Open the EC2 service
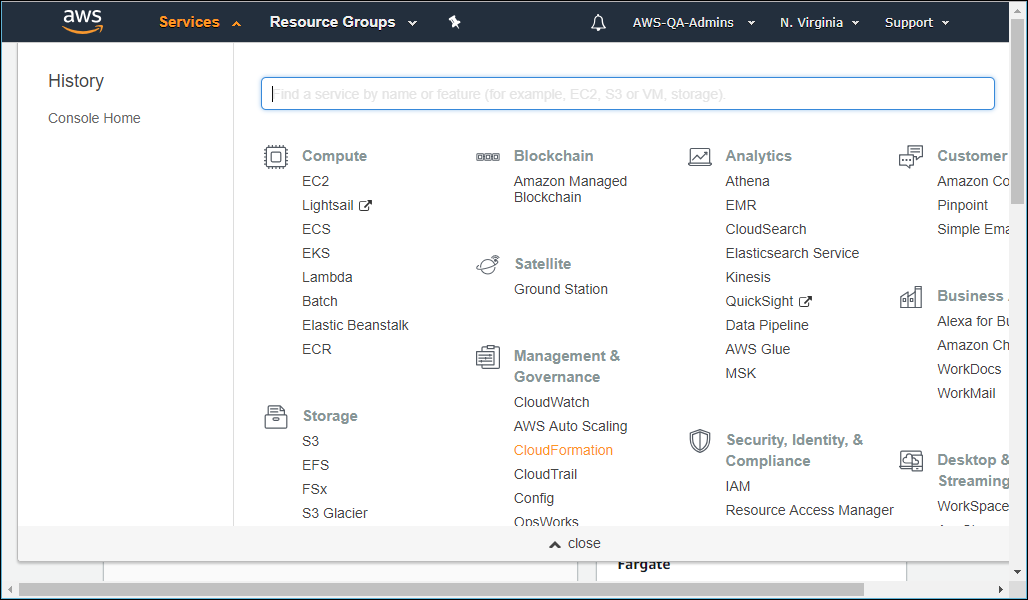Screen dimensions: 1028x600 pos(315,181)
